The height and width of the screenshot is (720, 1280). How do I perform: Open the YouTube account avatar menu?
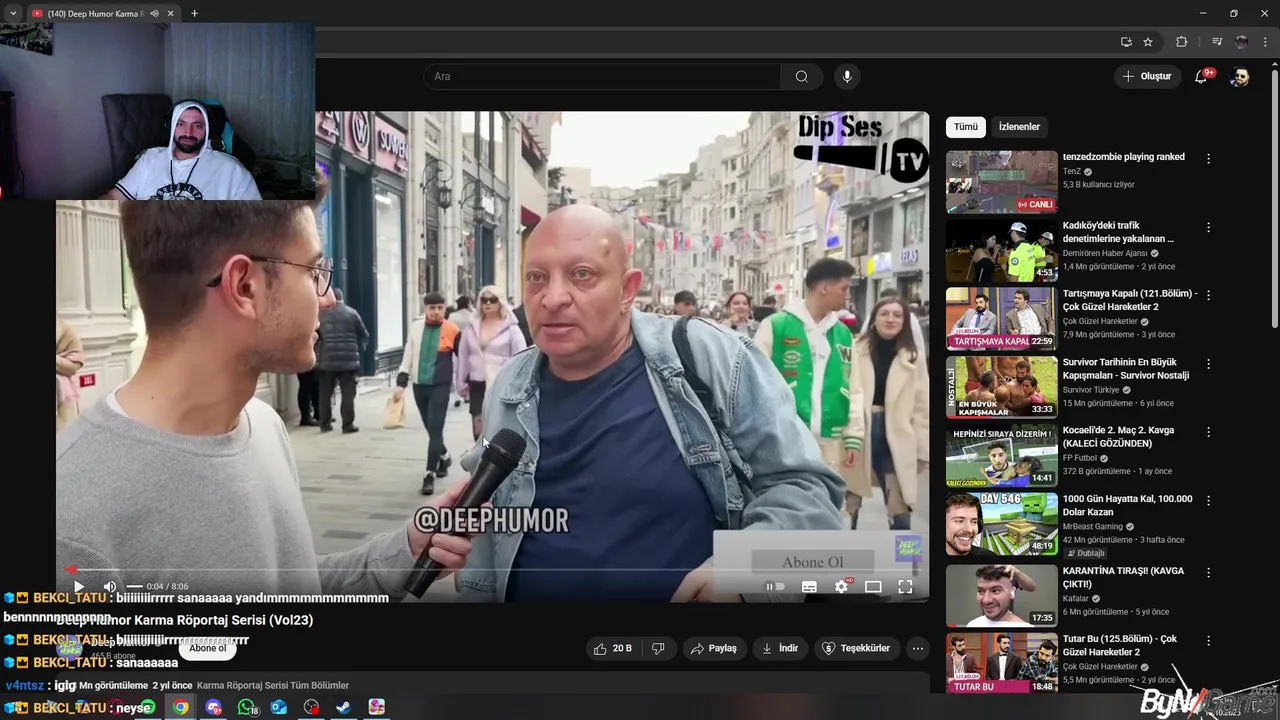tap(1240, 76)
